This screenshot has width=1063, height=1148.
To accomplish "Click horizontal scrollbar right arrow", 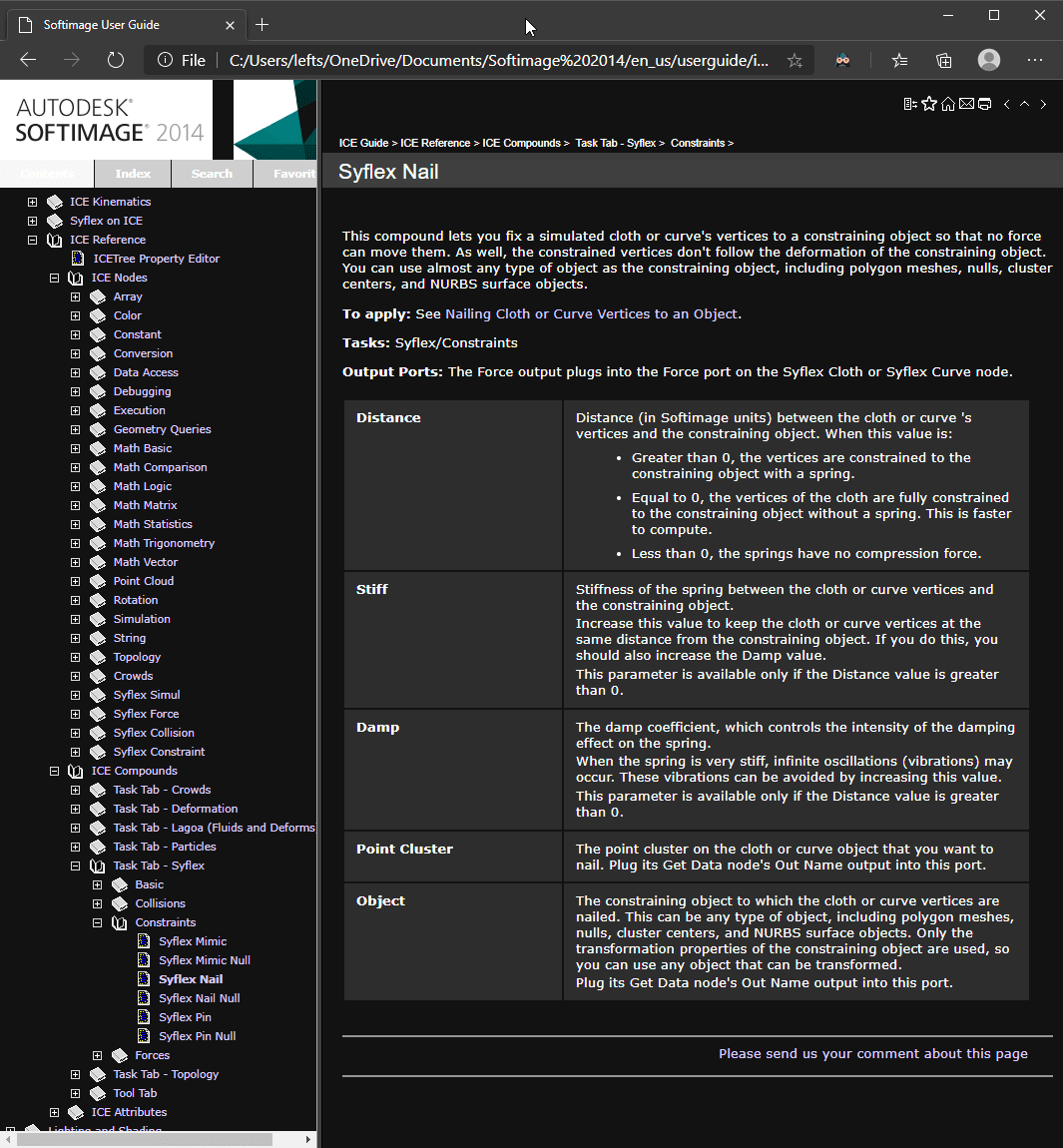I will (x=308, y=1140).
